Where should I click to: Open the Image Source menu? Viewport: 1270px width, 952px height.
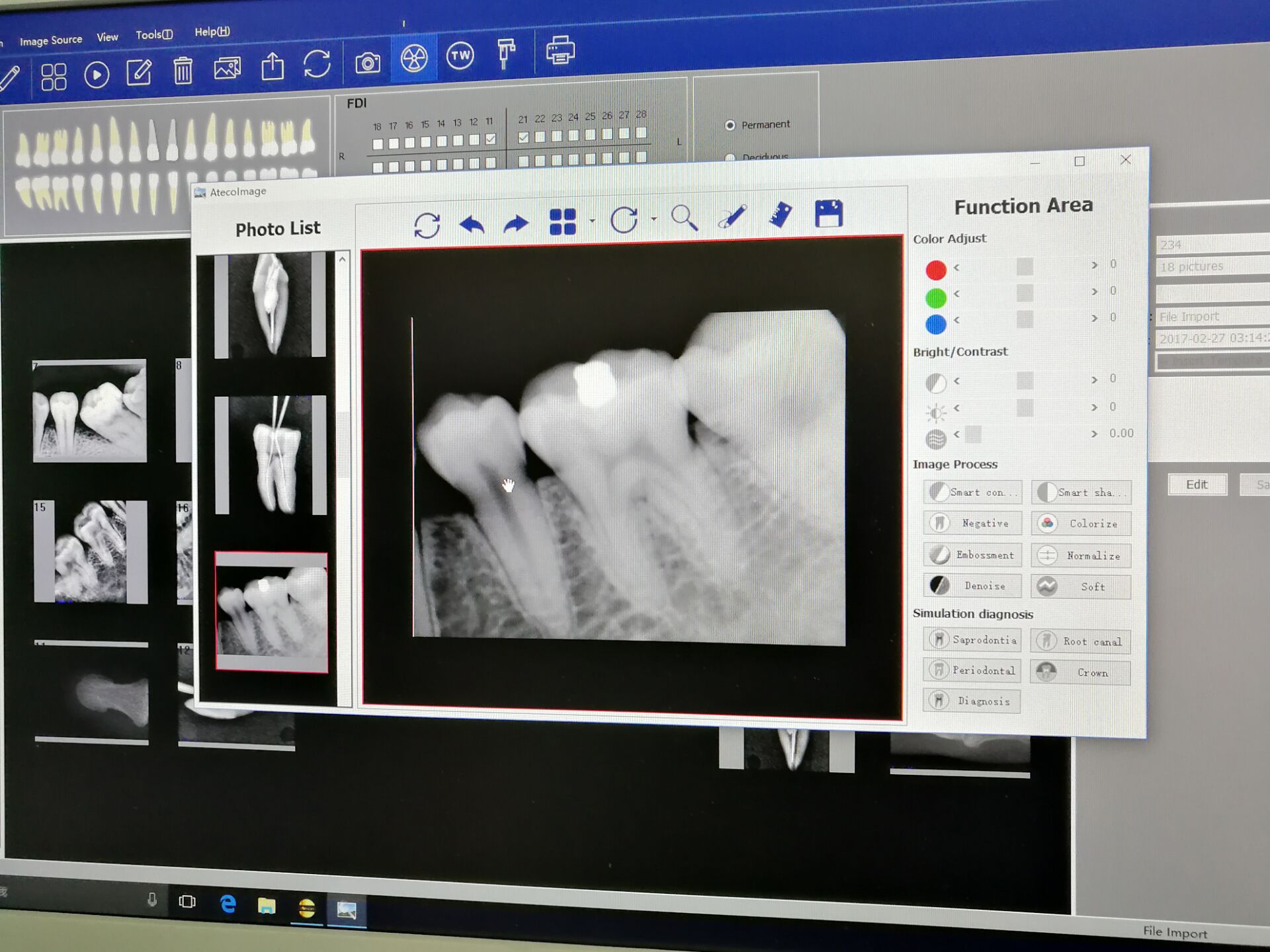[51, 40]
